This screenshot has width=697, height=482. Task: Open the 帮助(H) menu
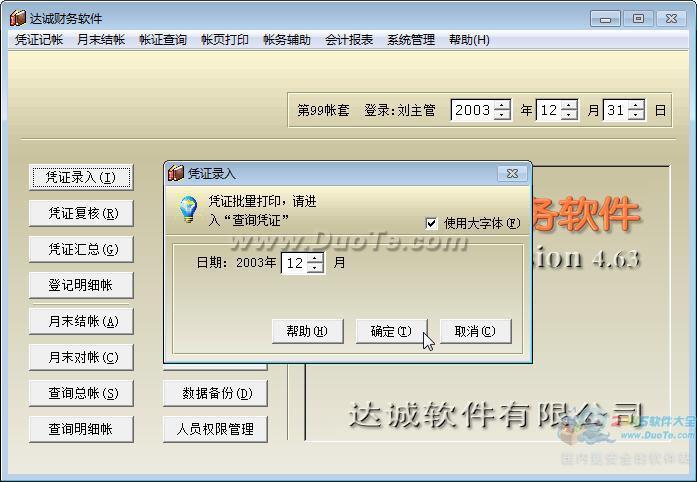[469, 40]
